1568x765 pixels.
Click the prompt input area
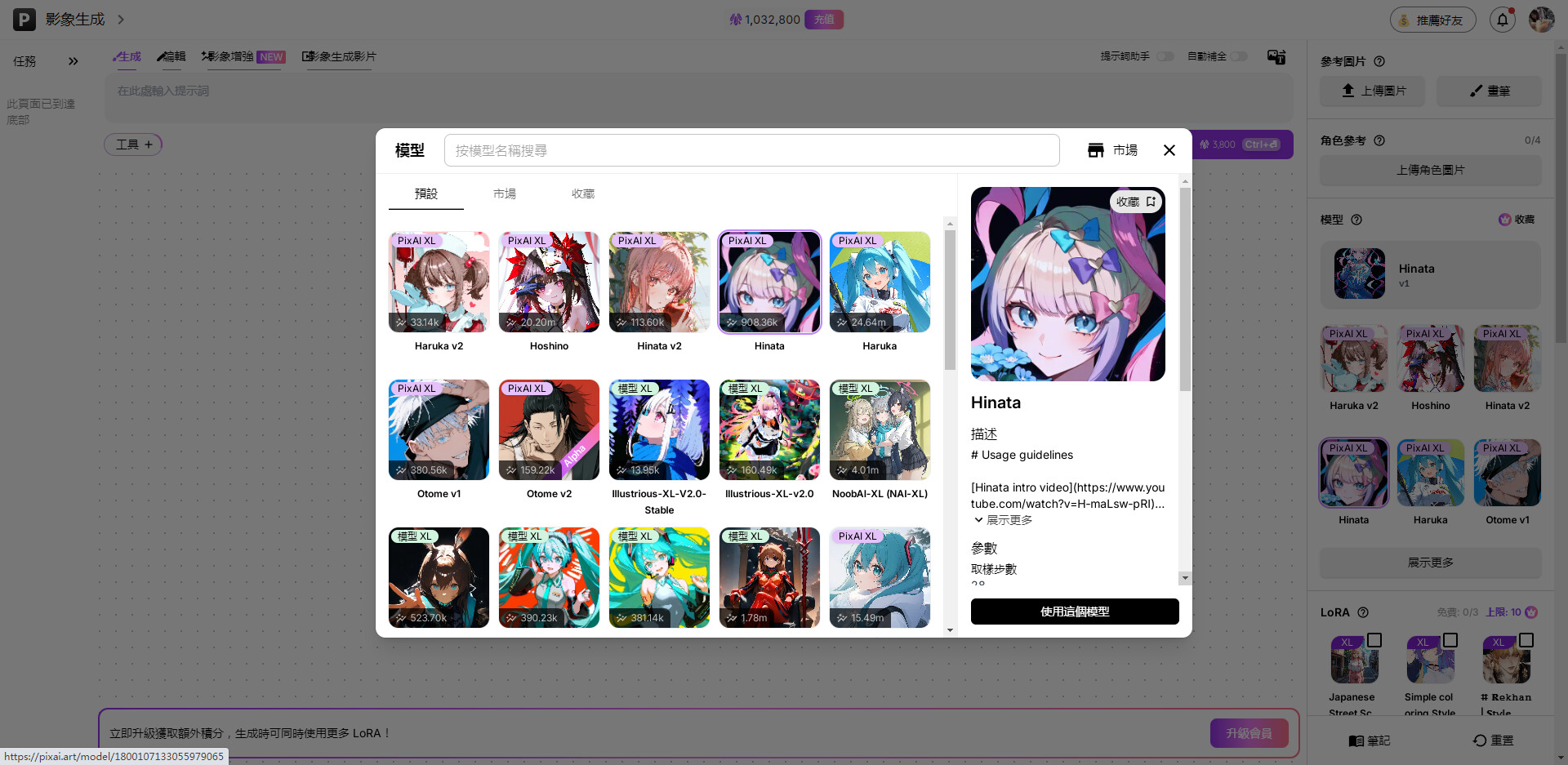coord(698,98)
